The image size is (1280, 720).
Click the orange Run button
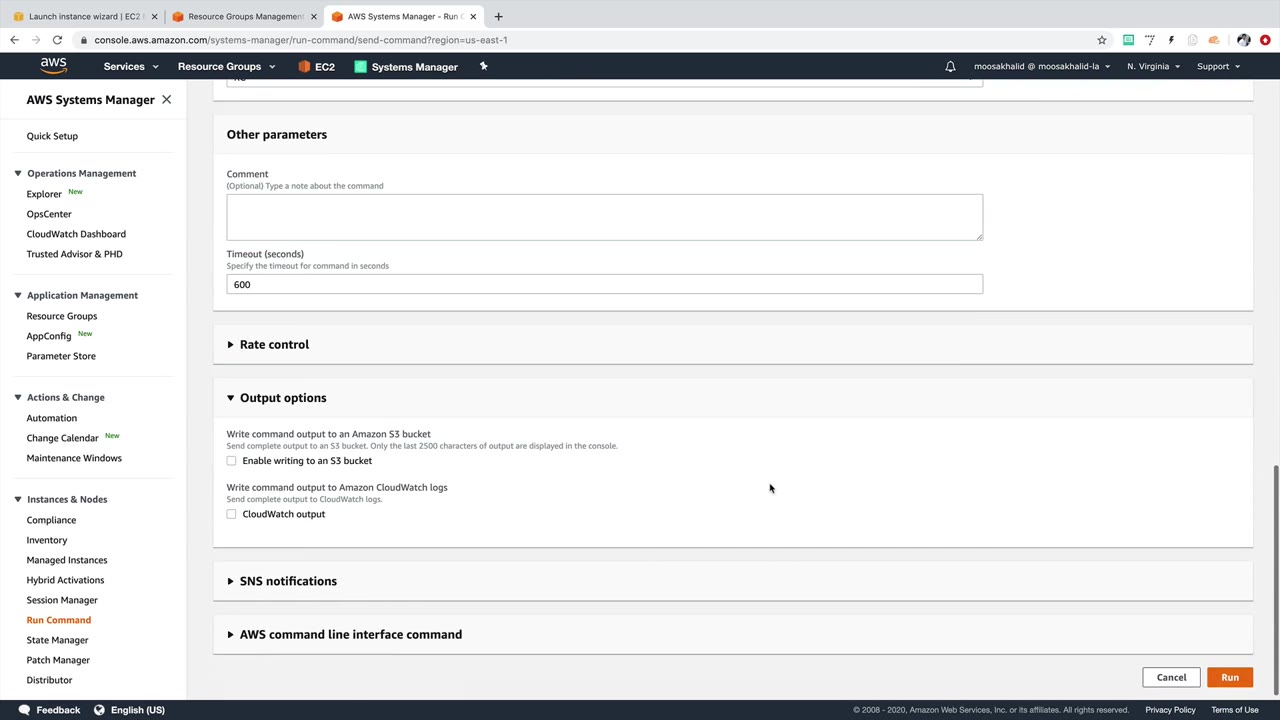click(1229, 678)
